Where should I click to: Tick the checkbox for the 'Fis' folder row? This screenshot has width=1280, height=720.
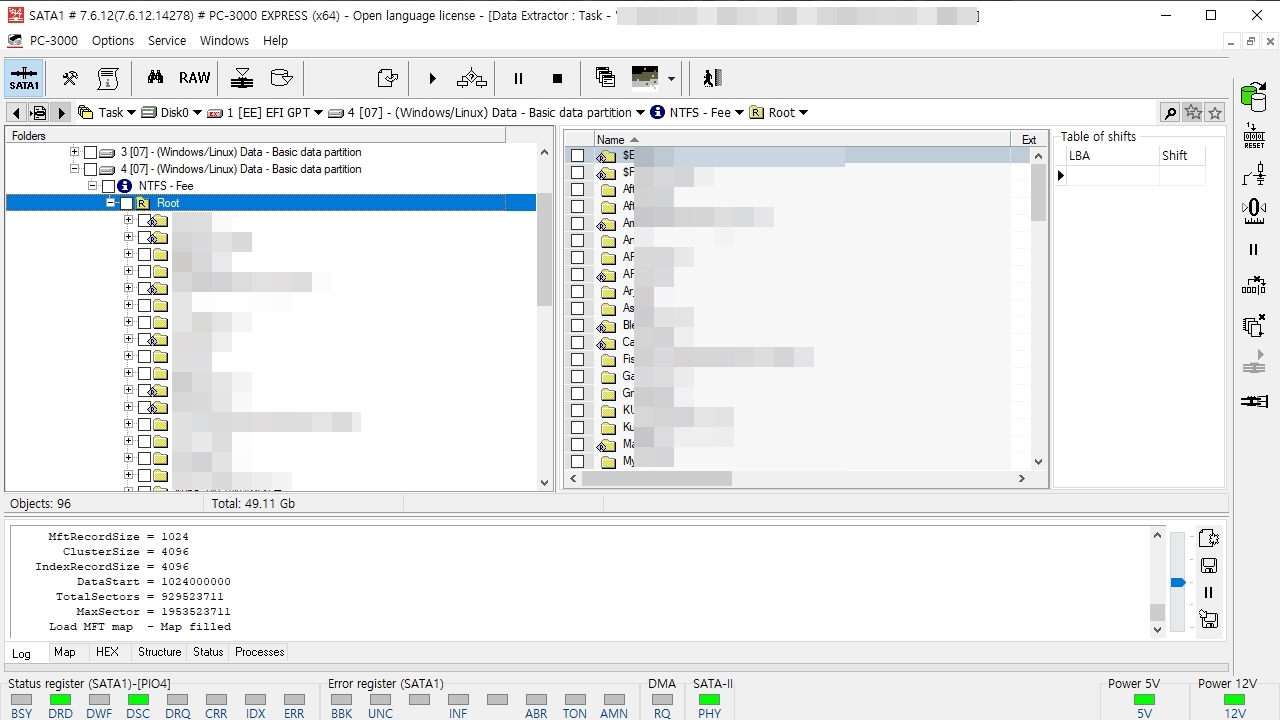(577, 359)
